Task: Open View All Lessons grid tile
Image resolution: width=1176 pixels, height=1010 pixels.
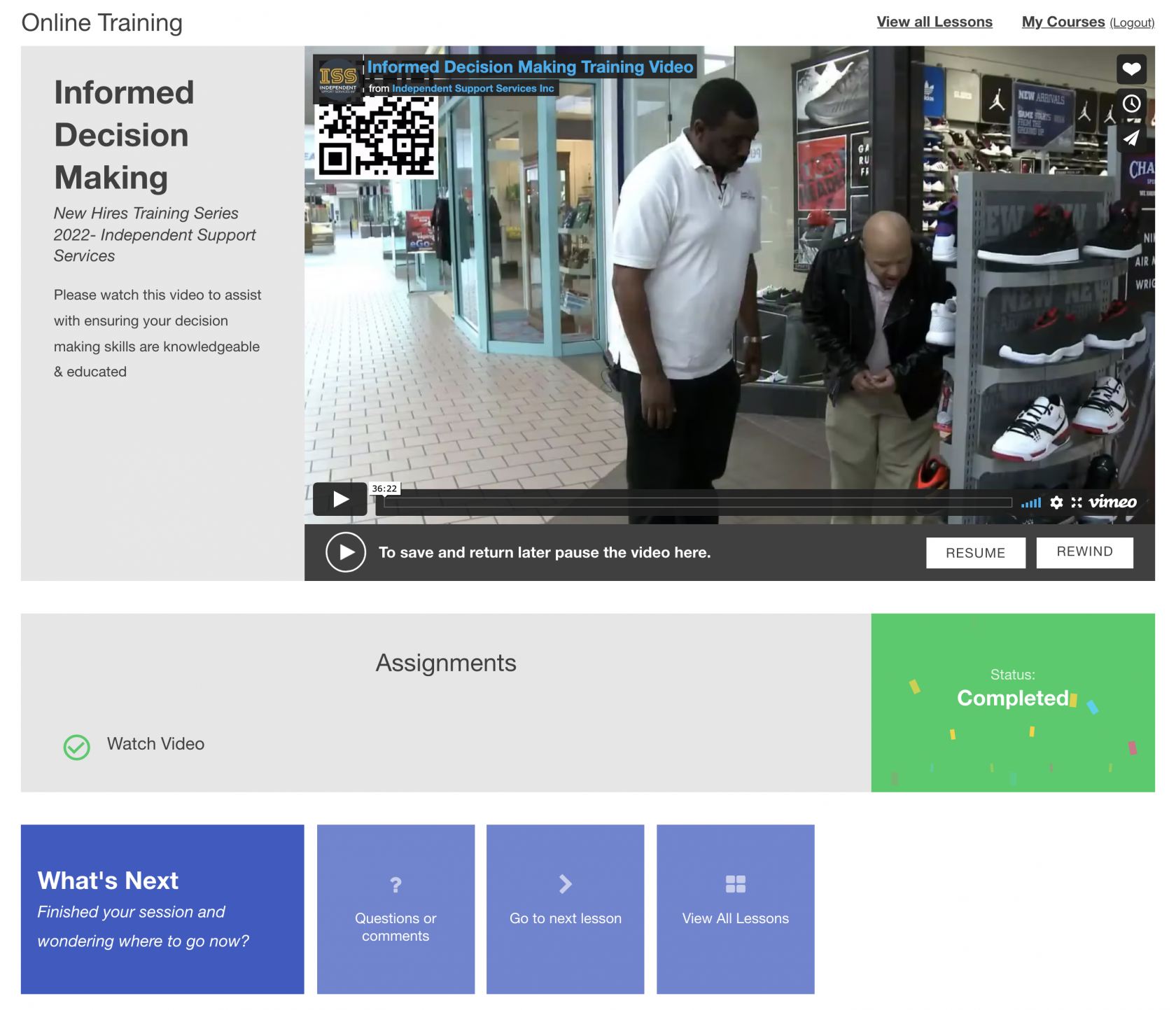Action: click(x=735, y=909)
